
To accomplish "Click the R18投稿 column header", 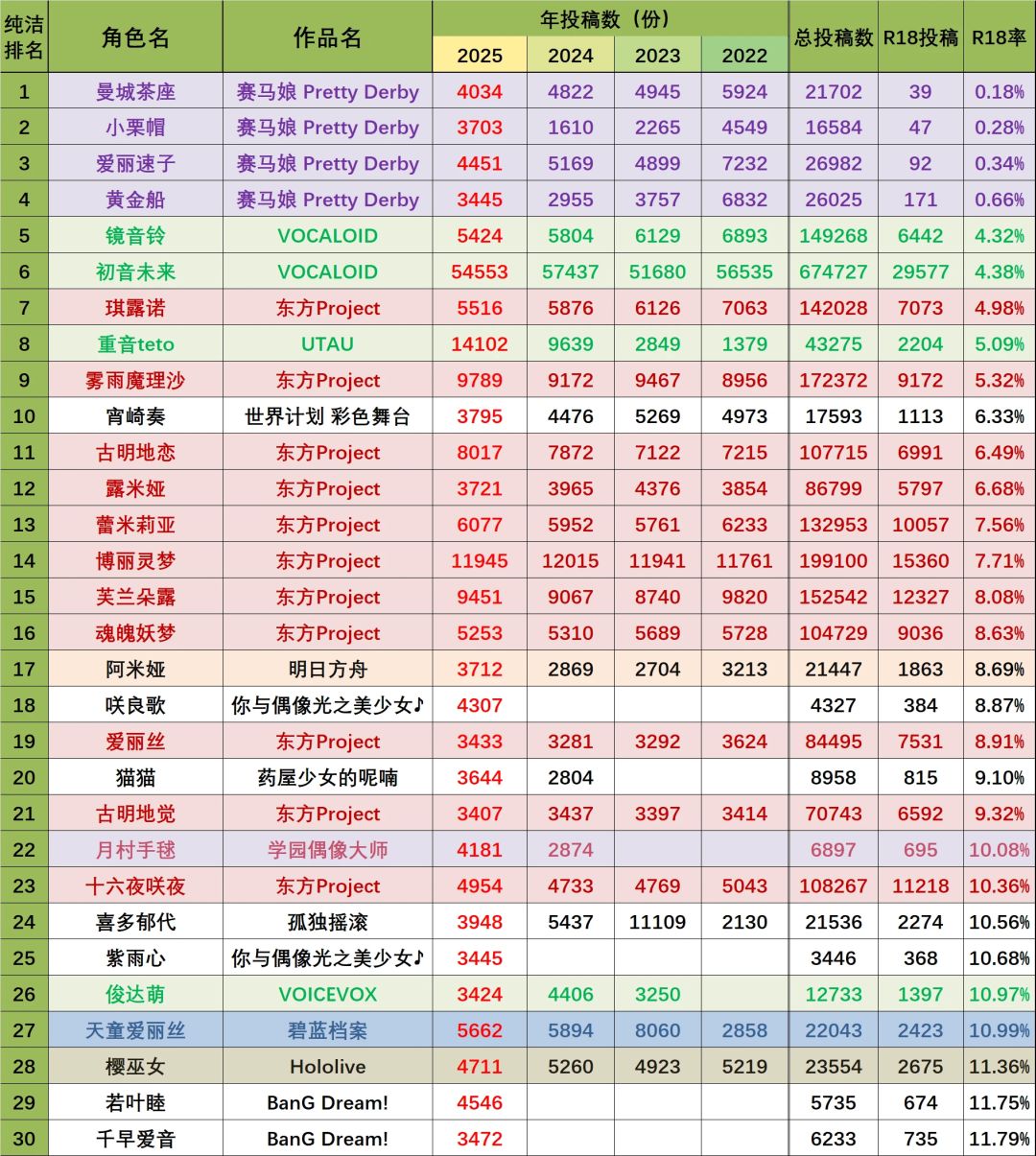I will 921,37.
